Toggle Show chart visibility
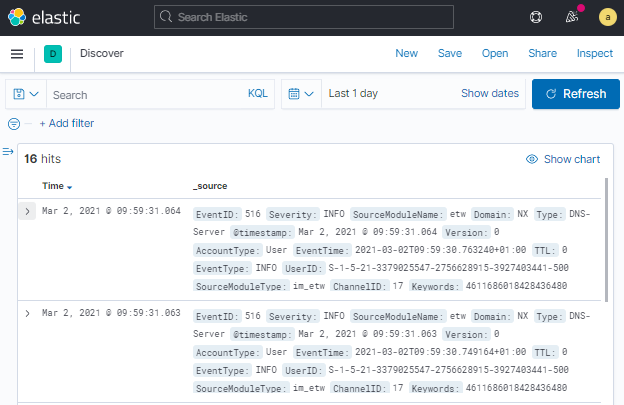Screen dimensions: 624x405 click(x=563, y=159)
